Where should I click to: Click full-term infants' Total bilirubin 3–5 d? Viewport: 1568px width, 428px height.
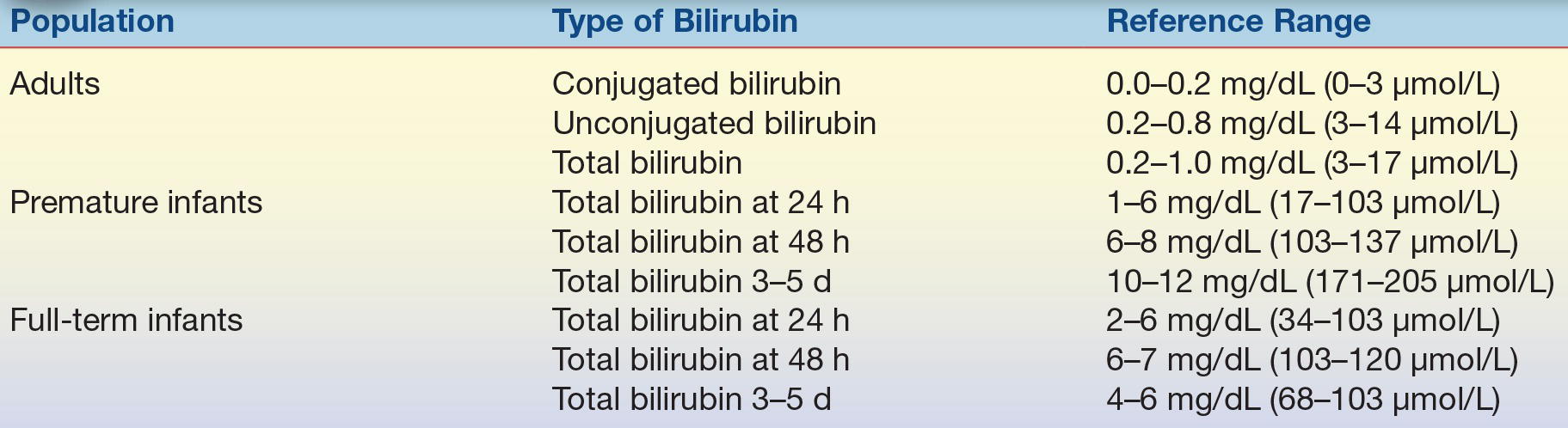coord(692,400)
